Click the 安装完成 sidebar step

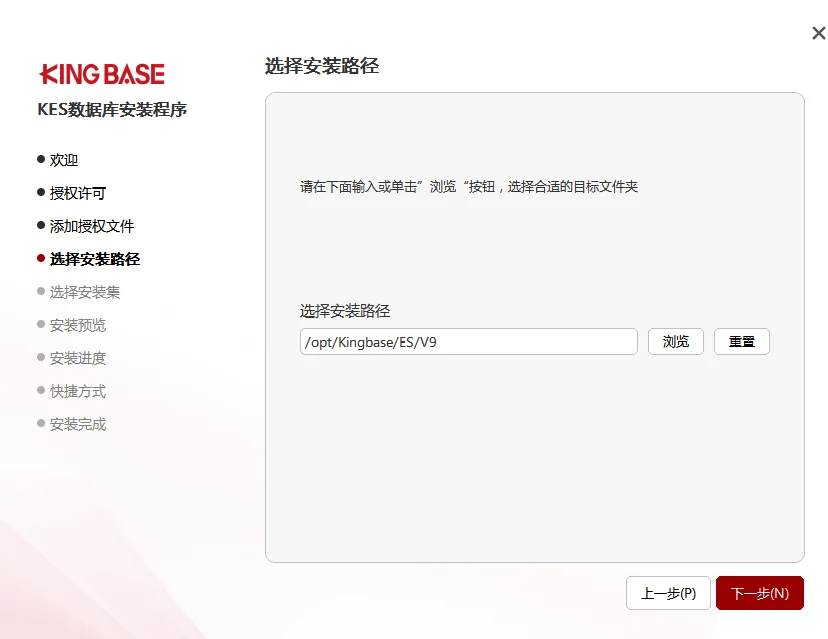point(78,424)
